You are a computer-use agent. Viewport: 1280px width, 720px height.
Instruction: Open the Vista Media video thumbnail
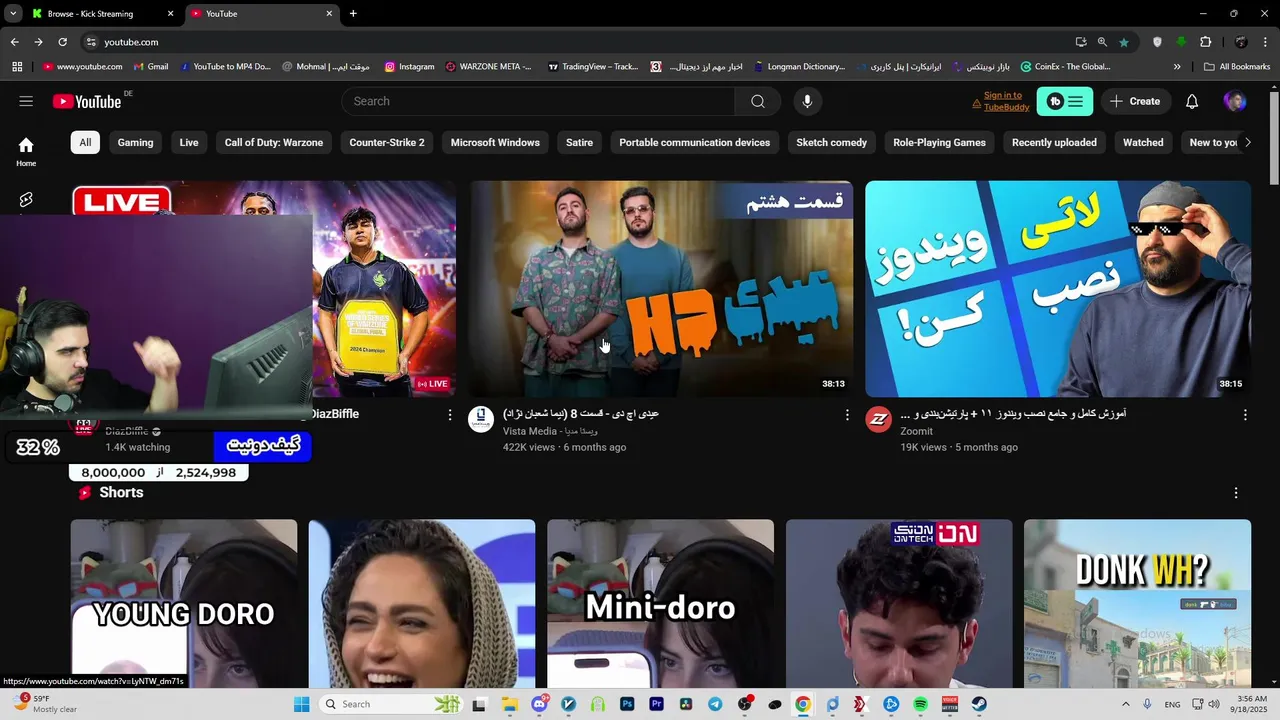(662, 289)
